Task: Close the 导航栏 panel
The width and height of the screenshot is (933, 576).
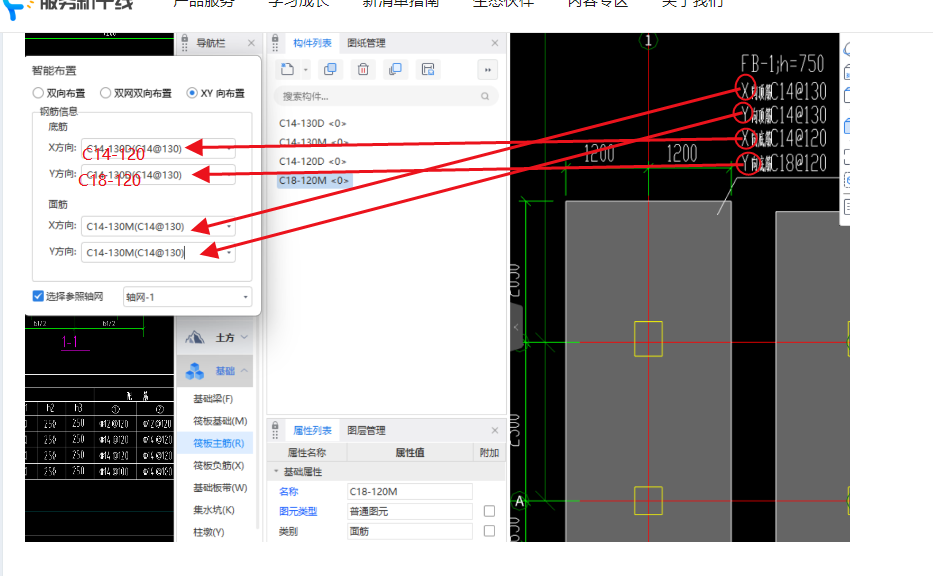Action: pyautogui.click(x=251, y=43)
